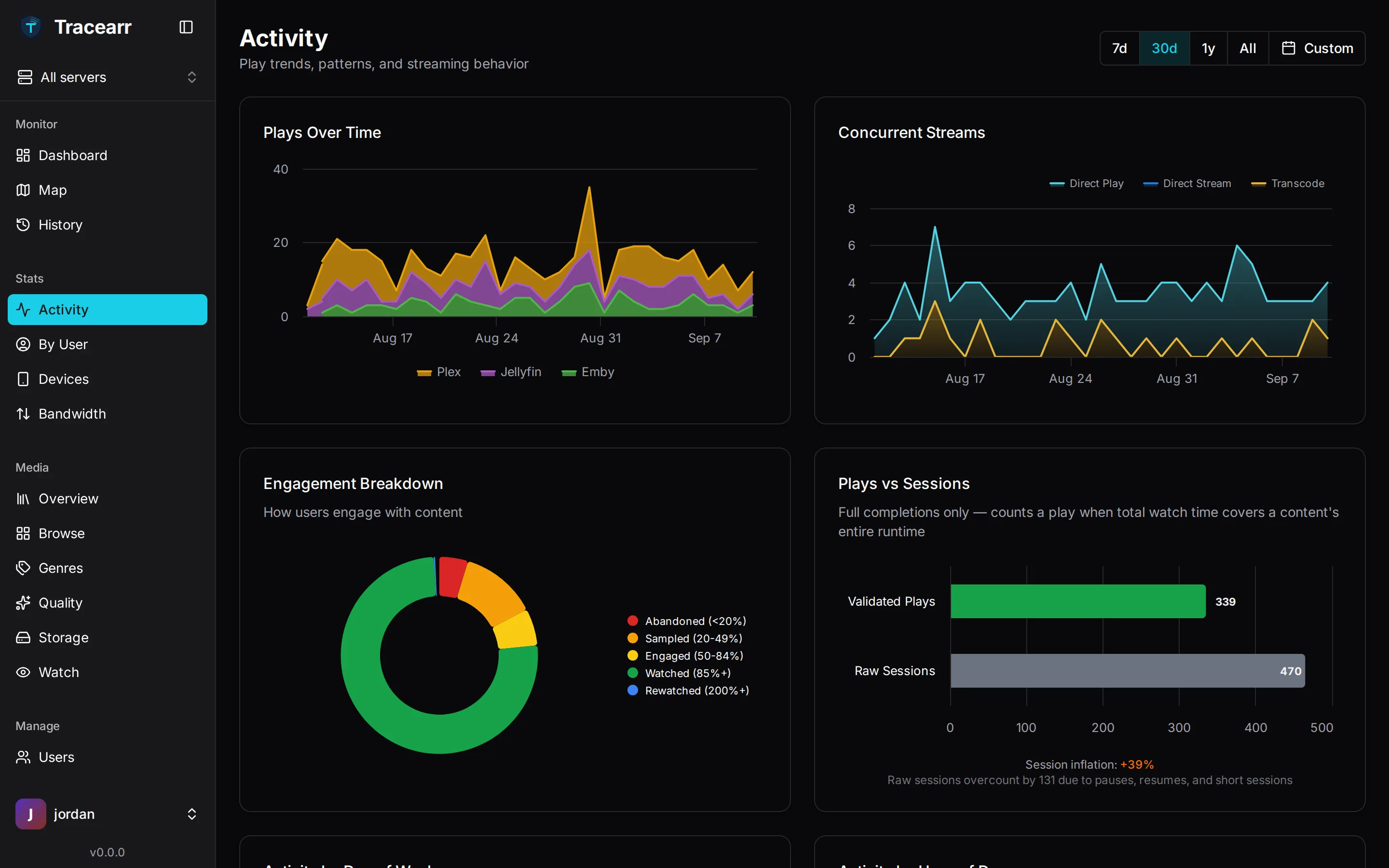The image size is (1389, 868).
Task: Open Storage in the Media section
Action: pos(108,637)
